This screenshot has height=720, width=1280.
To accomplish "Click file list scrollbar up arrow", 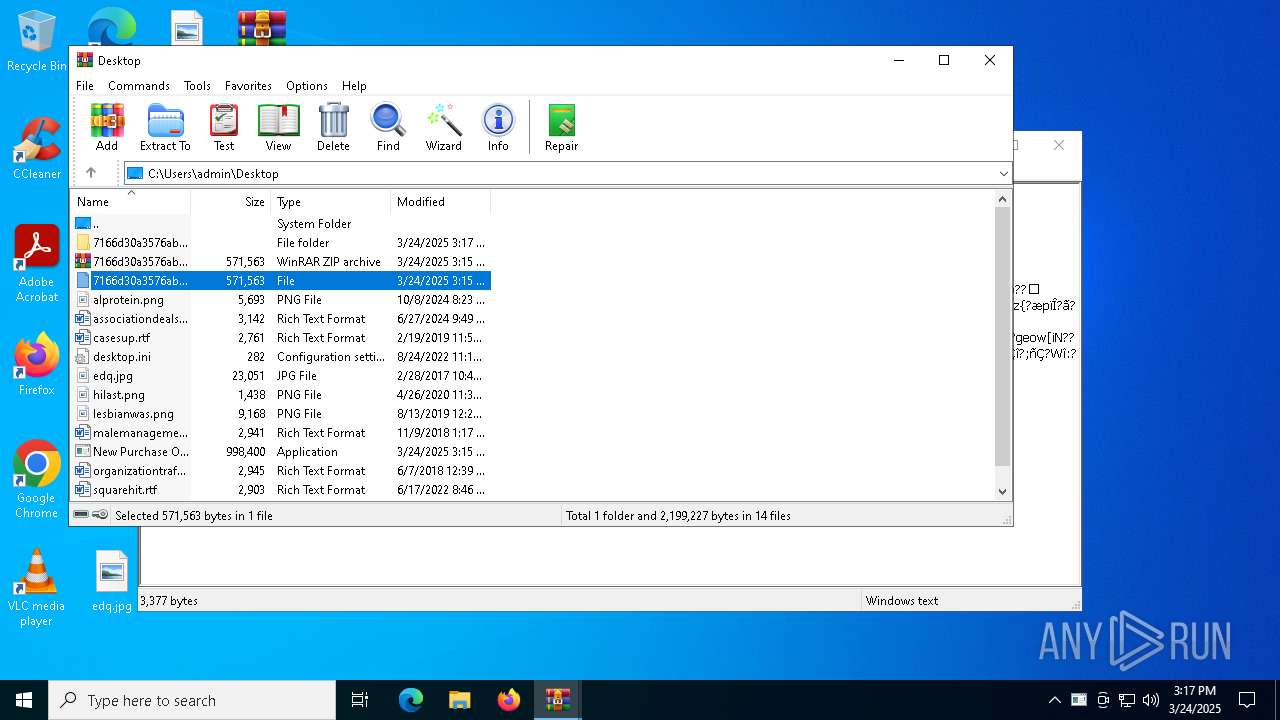I will (1003, 199).
